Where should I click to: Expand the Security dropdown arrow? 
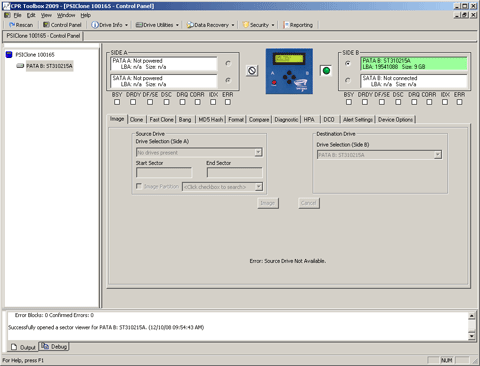tap(273, 25)
